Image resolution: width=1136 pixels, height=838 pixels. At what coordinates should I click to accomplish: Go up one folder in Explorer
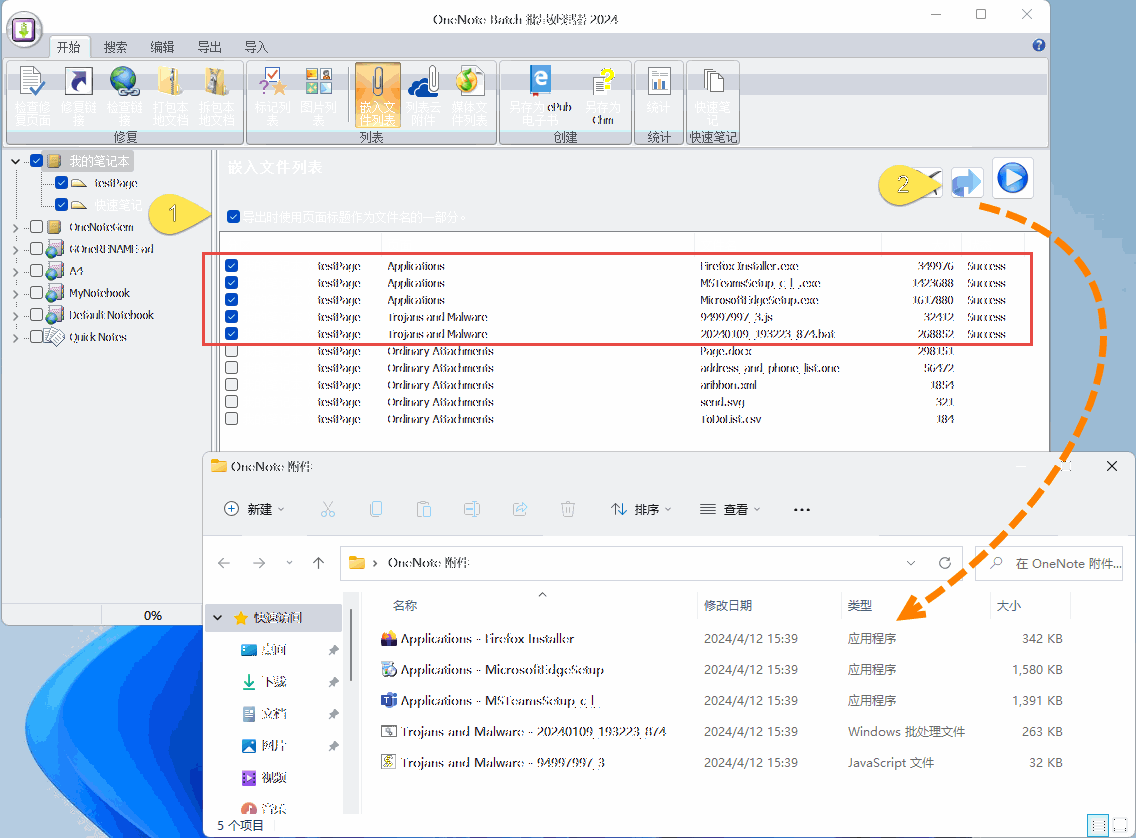[319, 563]
